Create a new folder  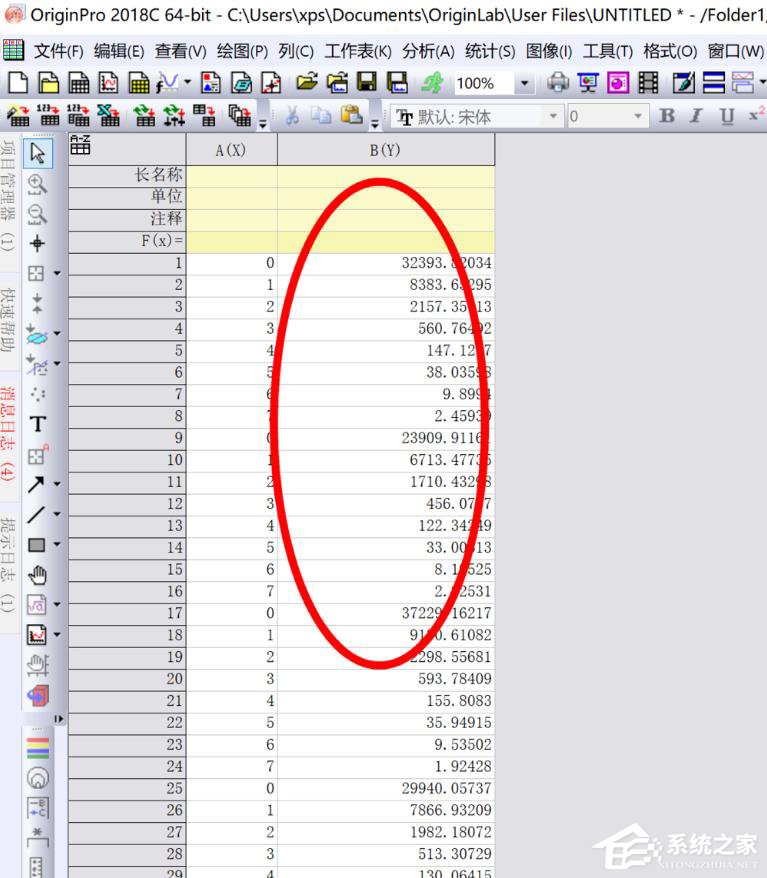point(48,83)
